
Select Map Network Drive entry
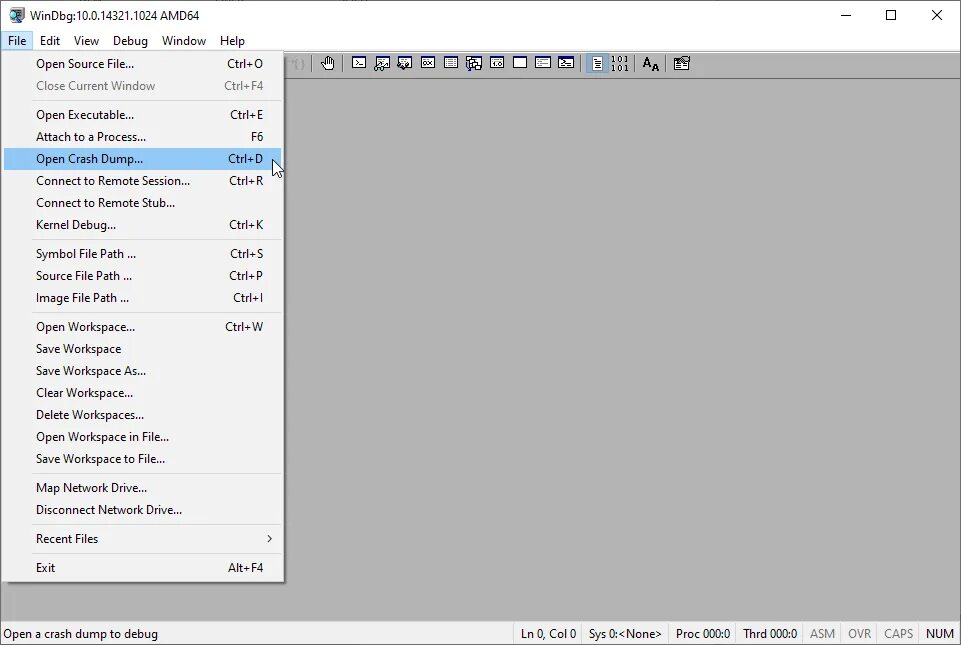pyautogui.click(x=142, y=488)
